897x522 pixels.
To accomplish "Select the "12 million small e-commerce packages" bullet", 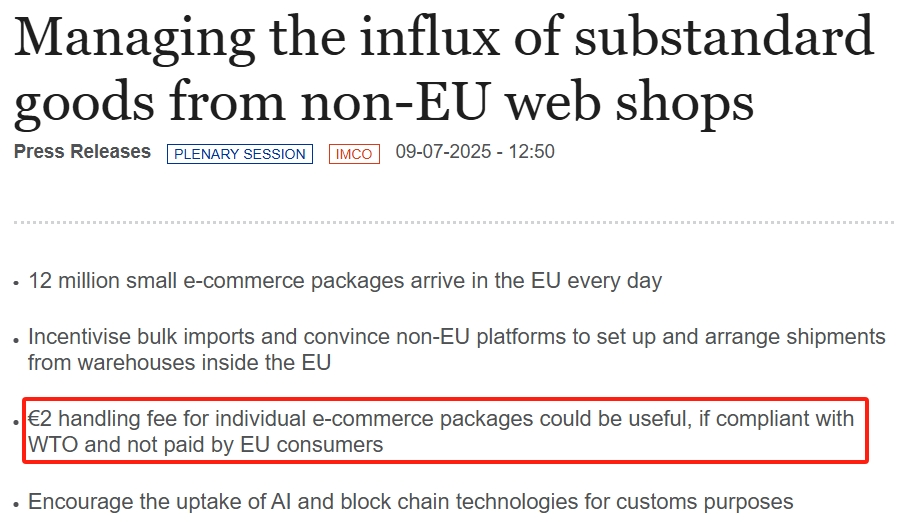I will coord(345,281).
